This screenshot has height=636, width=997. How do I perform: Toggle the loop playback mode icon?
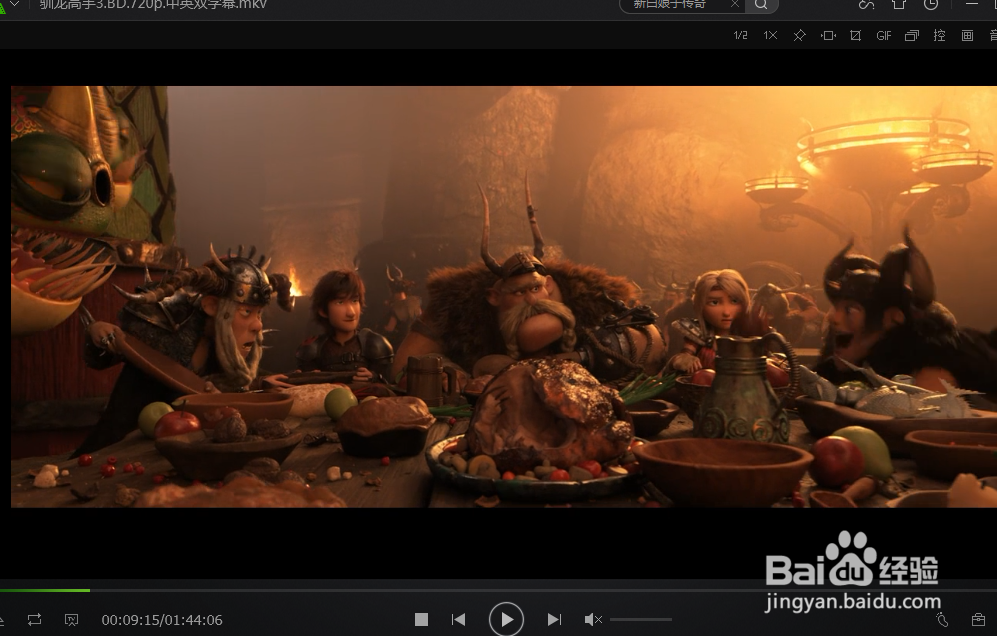click(34, 619)
